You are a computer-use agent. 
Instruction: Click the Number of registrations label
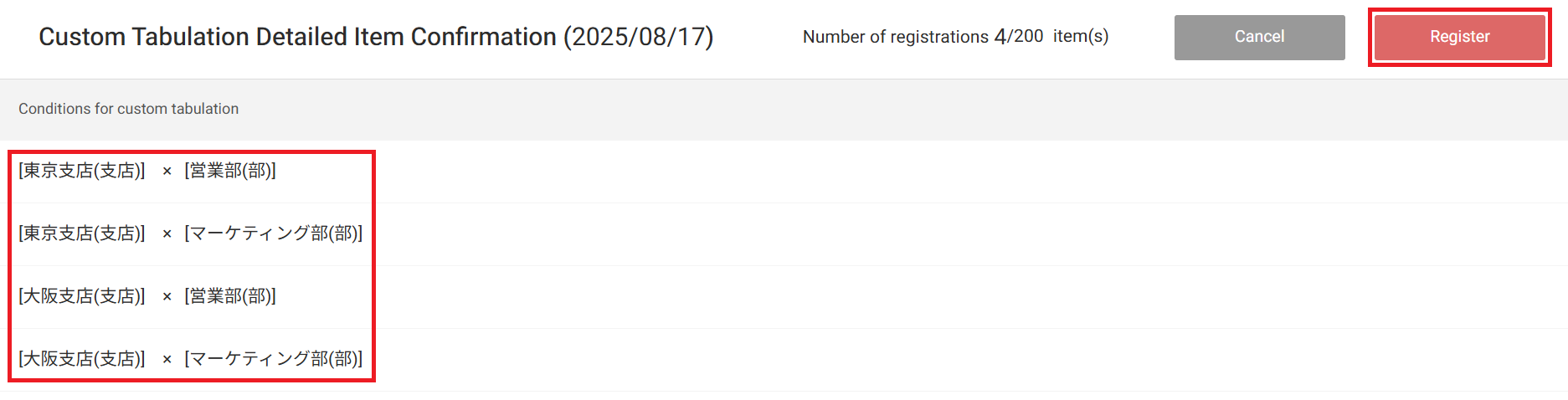[895, 37]
